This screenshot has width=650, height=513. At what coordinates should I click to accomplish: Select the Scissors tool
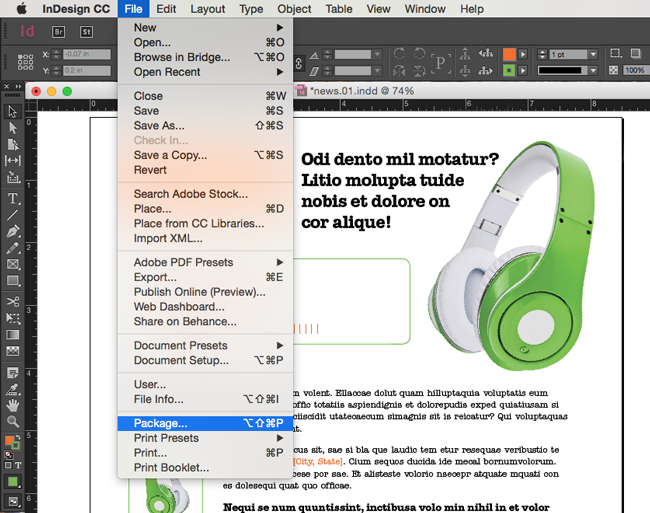pyautogui.click(x=12, y=302)
